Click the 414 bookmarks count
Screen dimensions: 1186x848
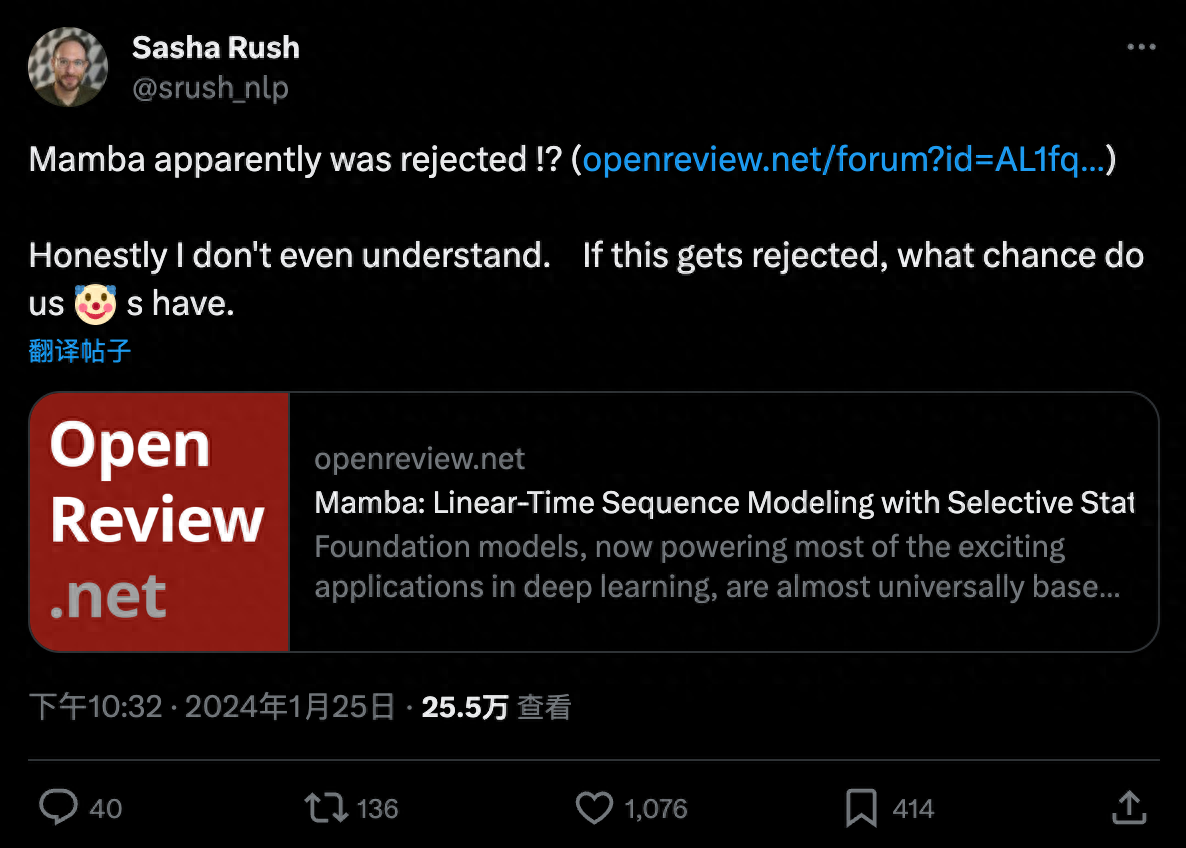pos(912,809)
